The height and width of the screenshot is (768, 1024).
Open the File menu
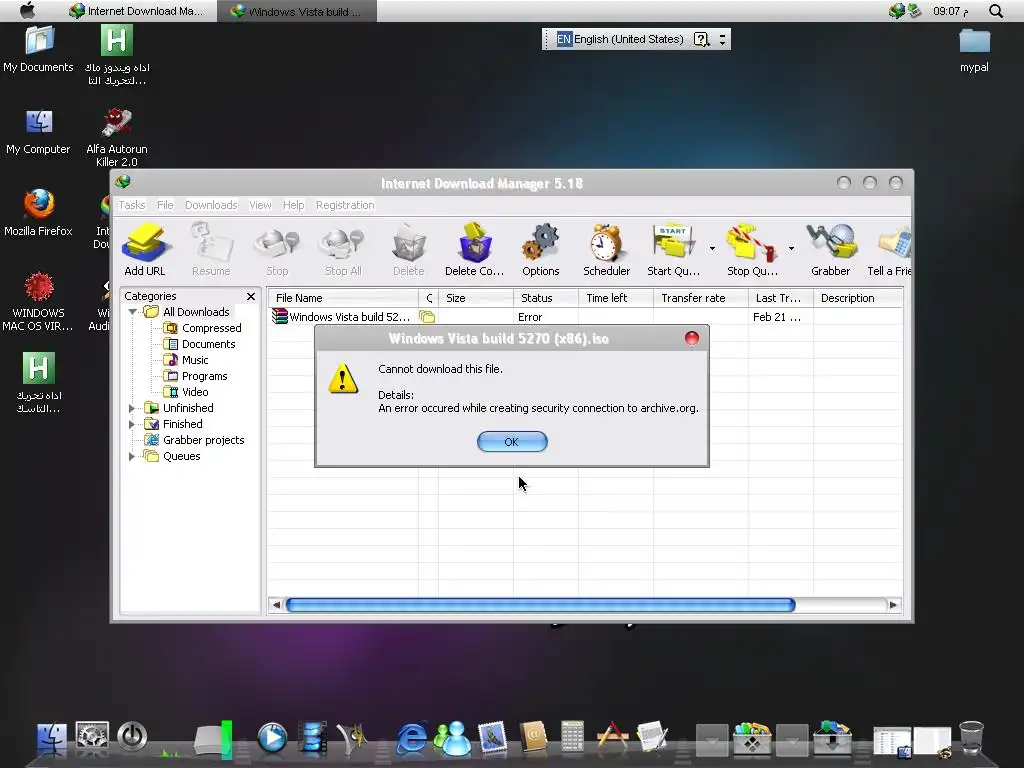pos(165,205)
